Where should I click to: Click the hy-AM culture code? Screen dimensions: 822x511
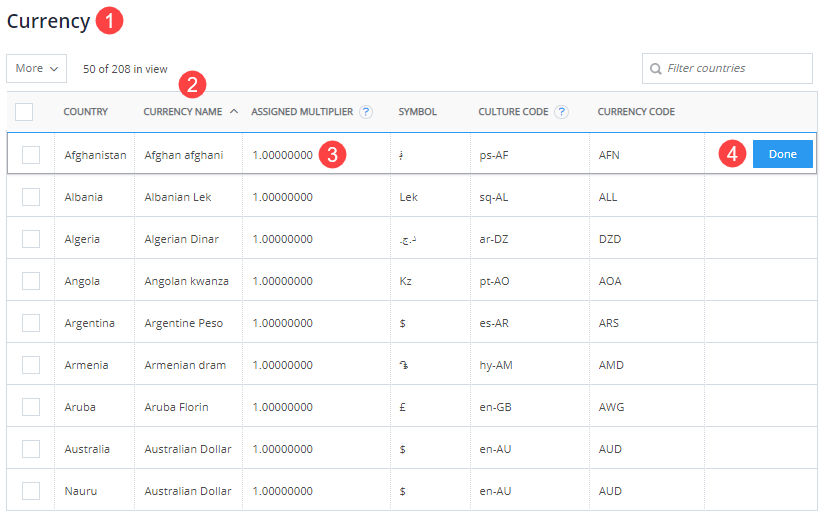496,365
